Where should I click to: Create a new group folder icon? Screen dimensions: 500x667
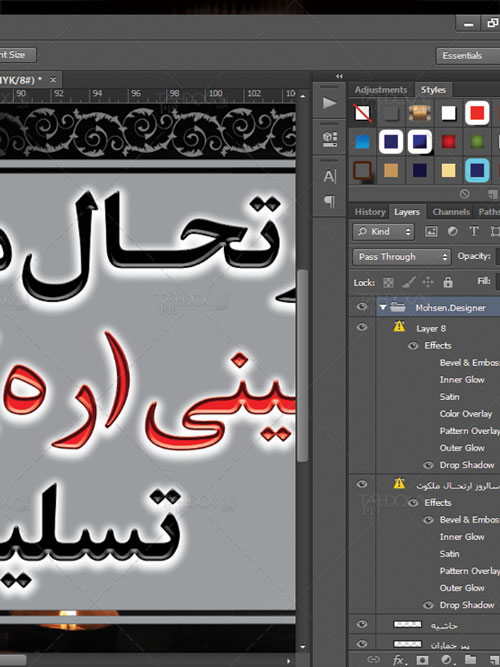(470, 659)
